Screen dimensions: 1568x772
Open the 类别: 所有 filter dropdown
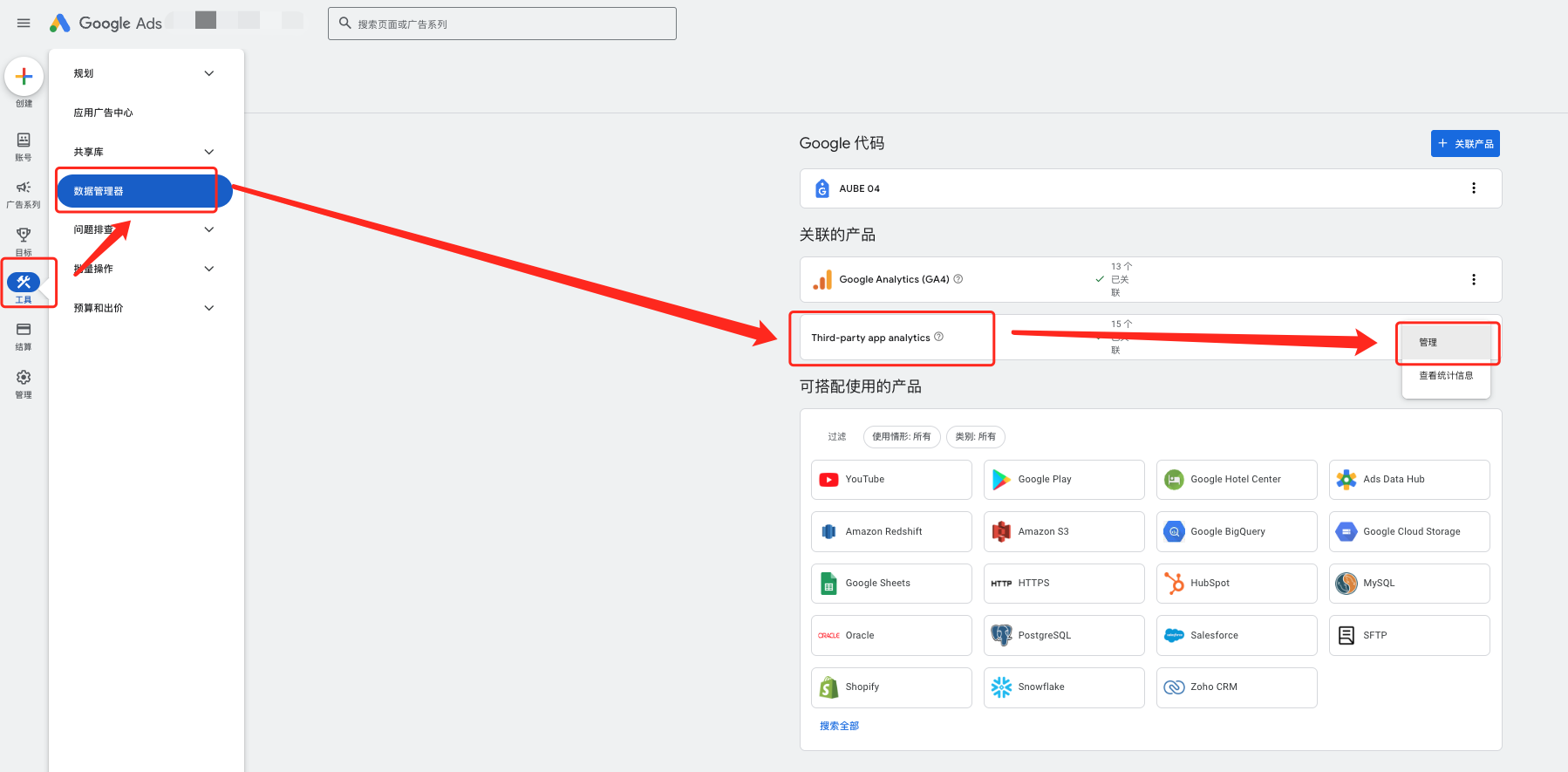click(975, 436)
